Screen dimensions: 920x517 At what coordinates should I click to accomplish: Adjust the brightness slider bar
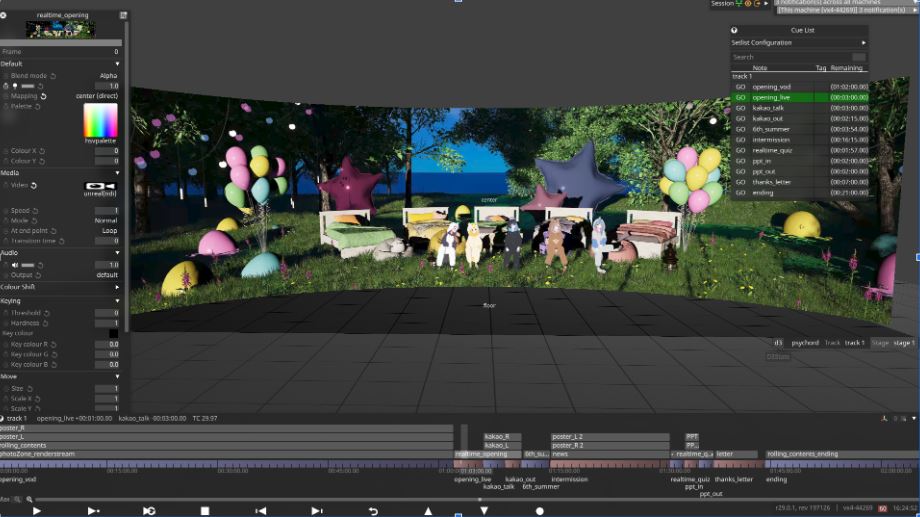point(28,86)
